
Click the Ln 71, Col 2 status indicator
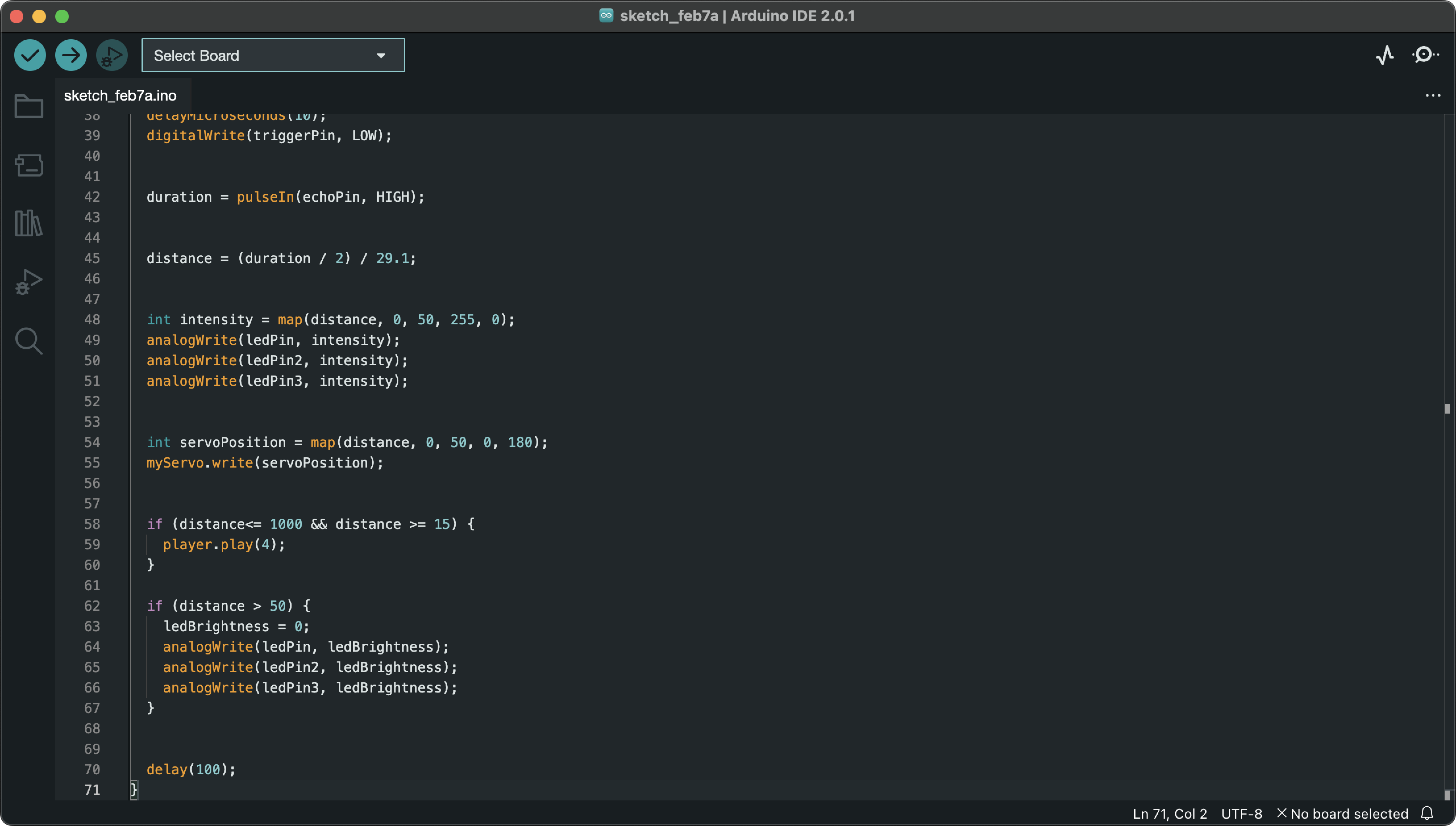(x=1170, y=814)
